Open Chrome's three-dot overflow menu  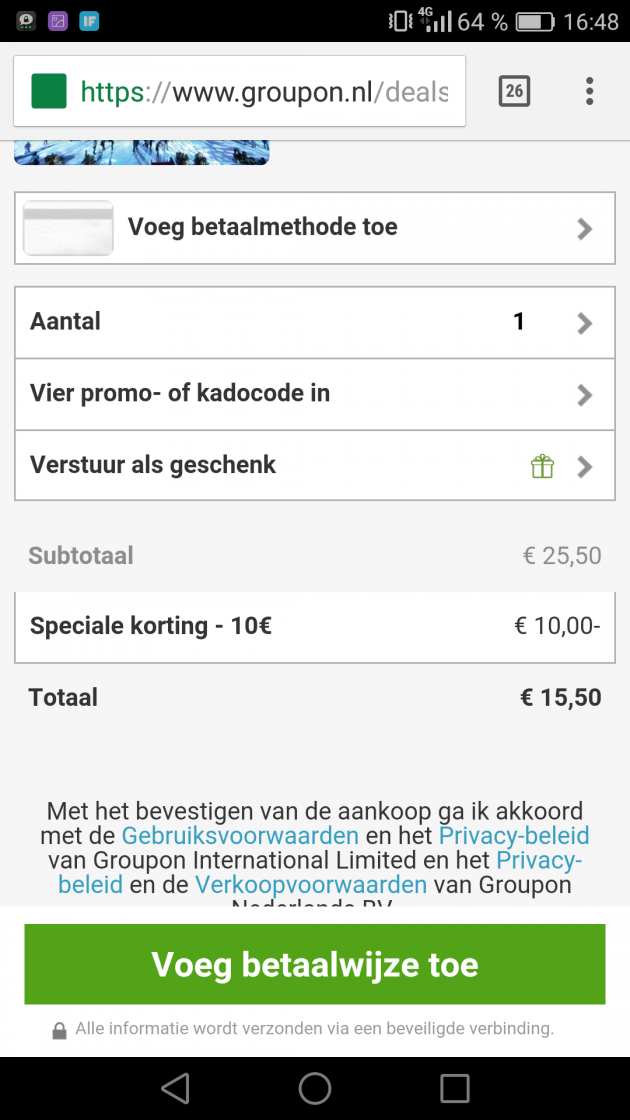pyautogui.click(x=589, y=91)
